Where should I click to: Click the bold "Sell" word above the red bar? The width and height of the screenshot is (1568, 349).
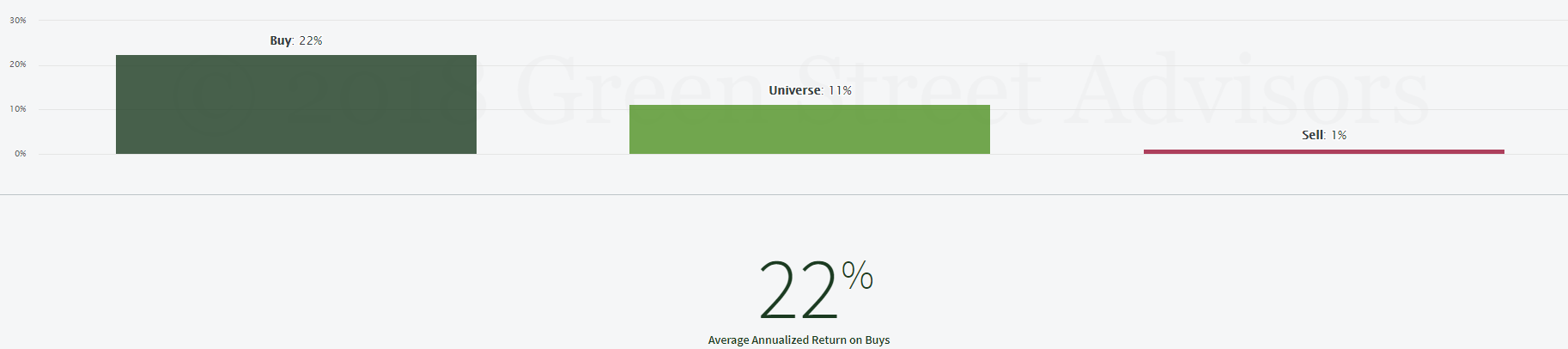pyautogui.click(x=1313, y=135)
